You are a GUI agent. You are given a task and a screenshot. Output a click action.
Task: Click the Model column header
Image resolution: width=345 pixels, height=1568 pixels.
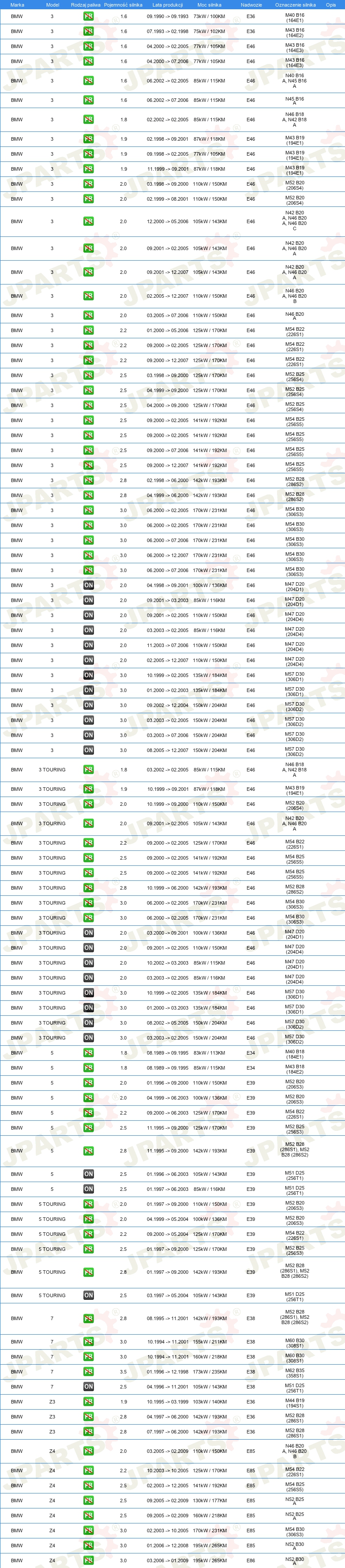click(x=53, y=5)
